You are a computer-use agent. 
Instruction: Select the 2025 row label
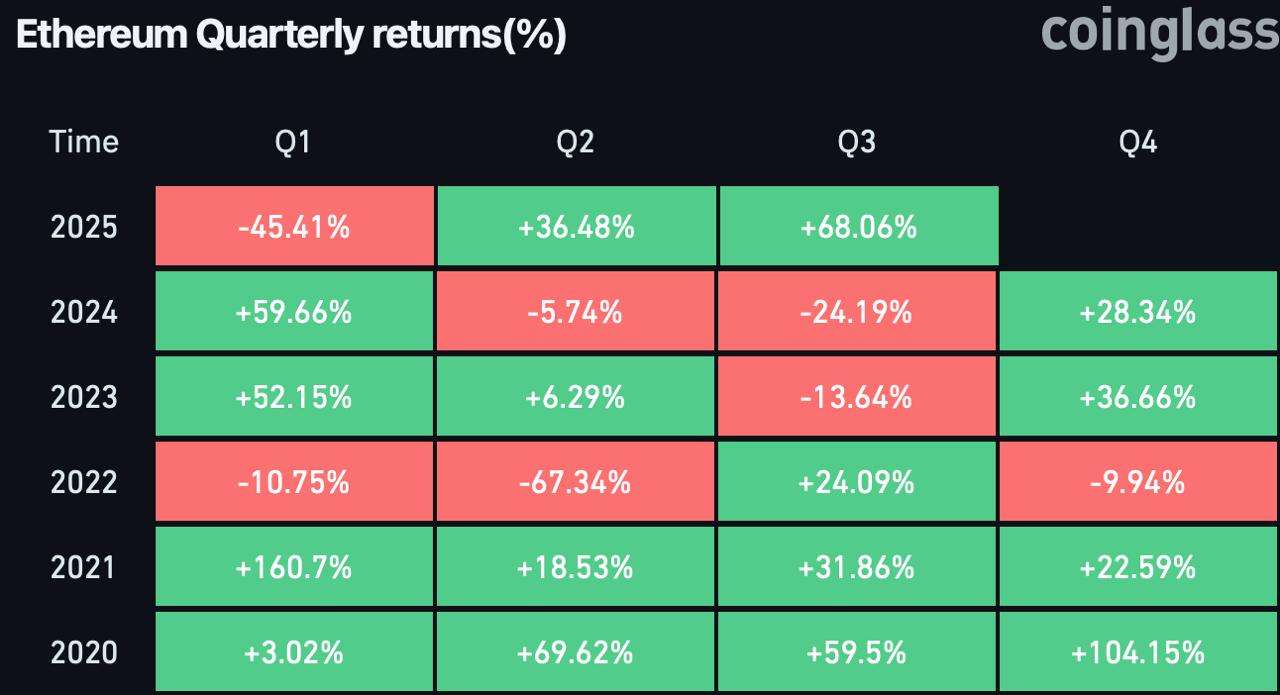[x=84, y=227]
